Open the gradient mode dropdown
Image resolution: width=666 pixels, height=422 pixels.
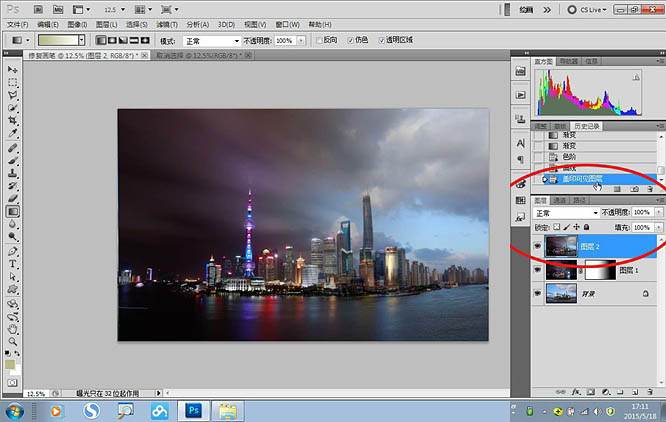pyautogui.click(x=212, y=41)
